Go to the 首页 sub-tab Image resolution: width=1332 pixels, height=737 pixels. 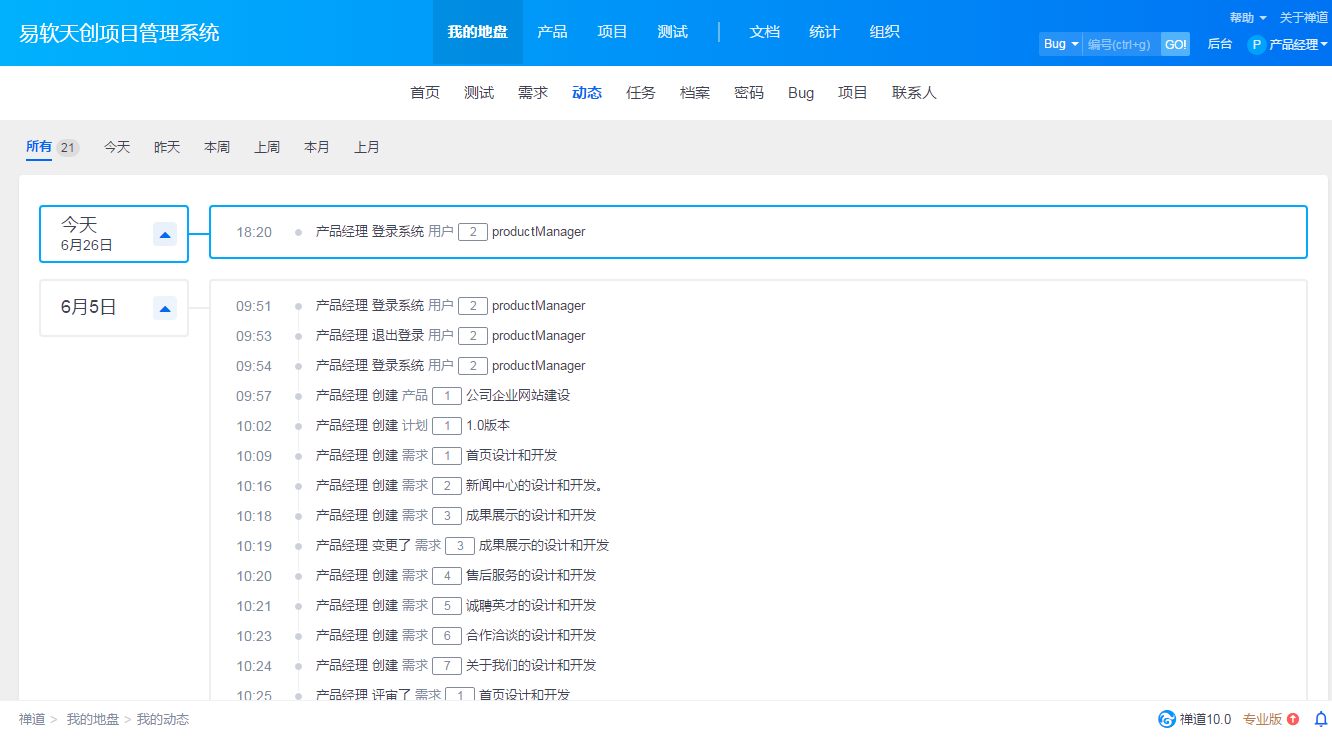pyautogui.click(x=425, y=93)
